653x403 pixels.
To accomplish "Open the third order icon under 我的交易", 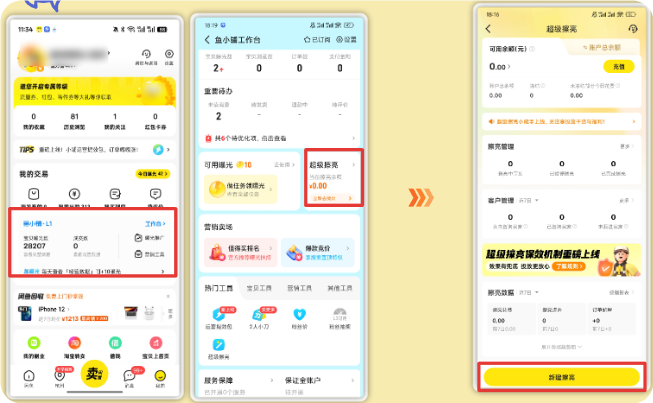I will pos(115,194).
